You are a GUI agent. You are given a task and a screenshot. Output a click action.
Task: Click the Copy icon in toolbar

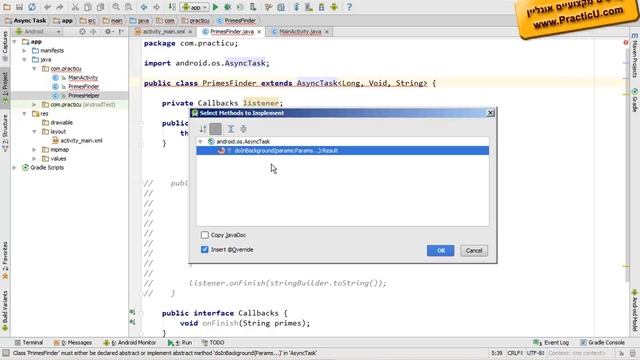[88, 7]
